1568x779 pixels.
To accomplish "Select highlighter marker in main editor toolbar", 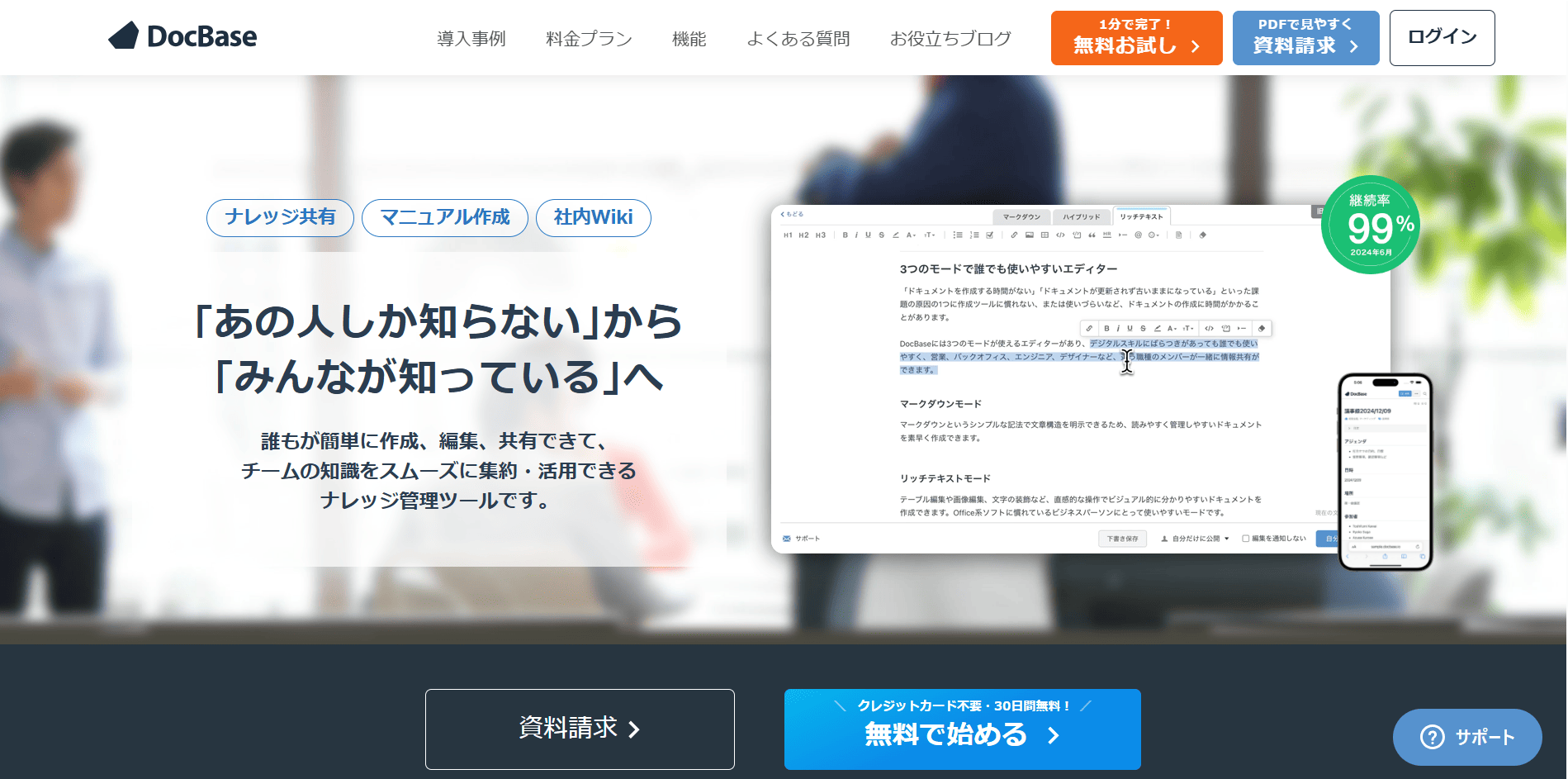I will 896,235.
